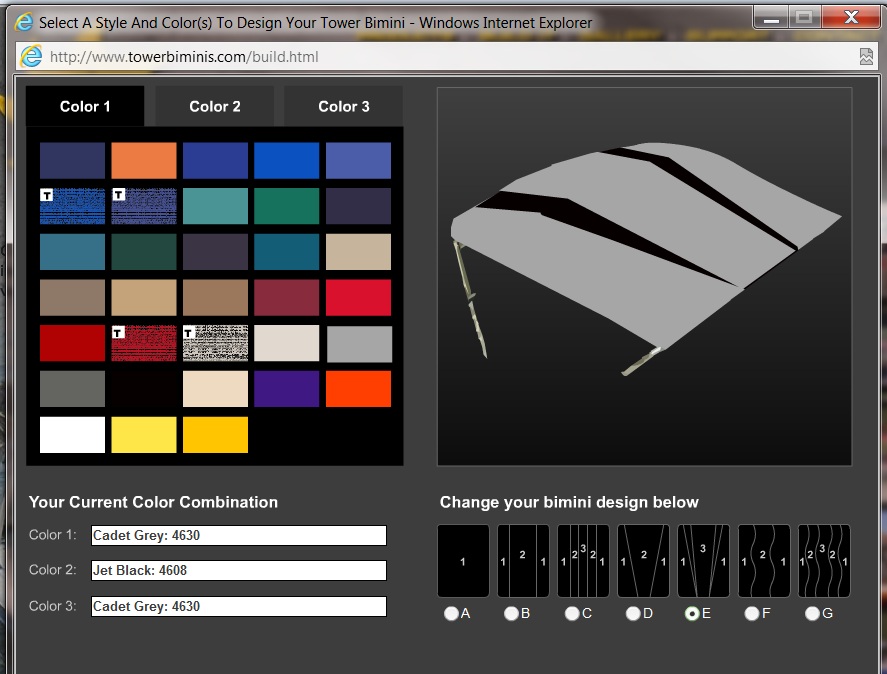Pick the design G wavy five-stripe thumbnail
This screenshot has height=674, width=887.
(x=823, y=561)
